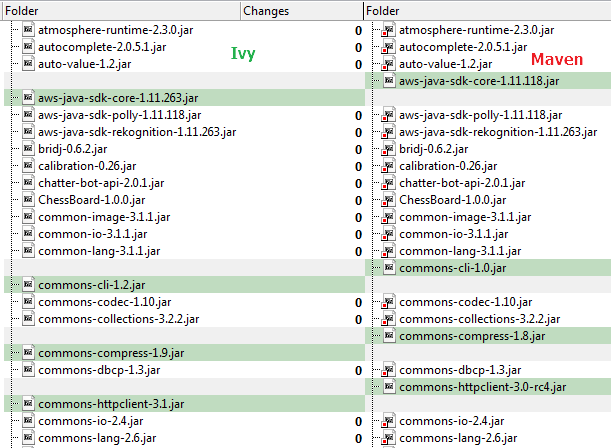The height and width of the screenshot is (448, 611).
Task: Select the left Folder column header
Action: [121, 11]
